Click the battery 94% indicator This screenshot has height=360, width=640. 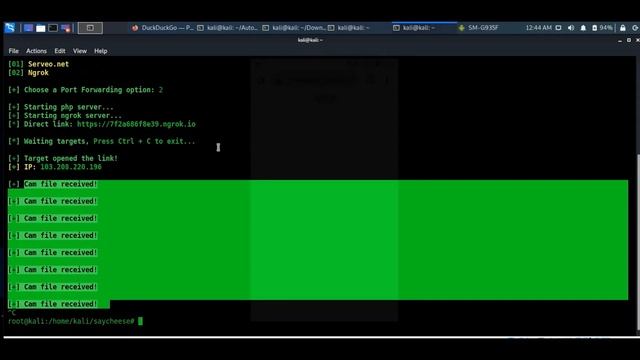point(602,28)
